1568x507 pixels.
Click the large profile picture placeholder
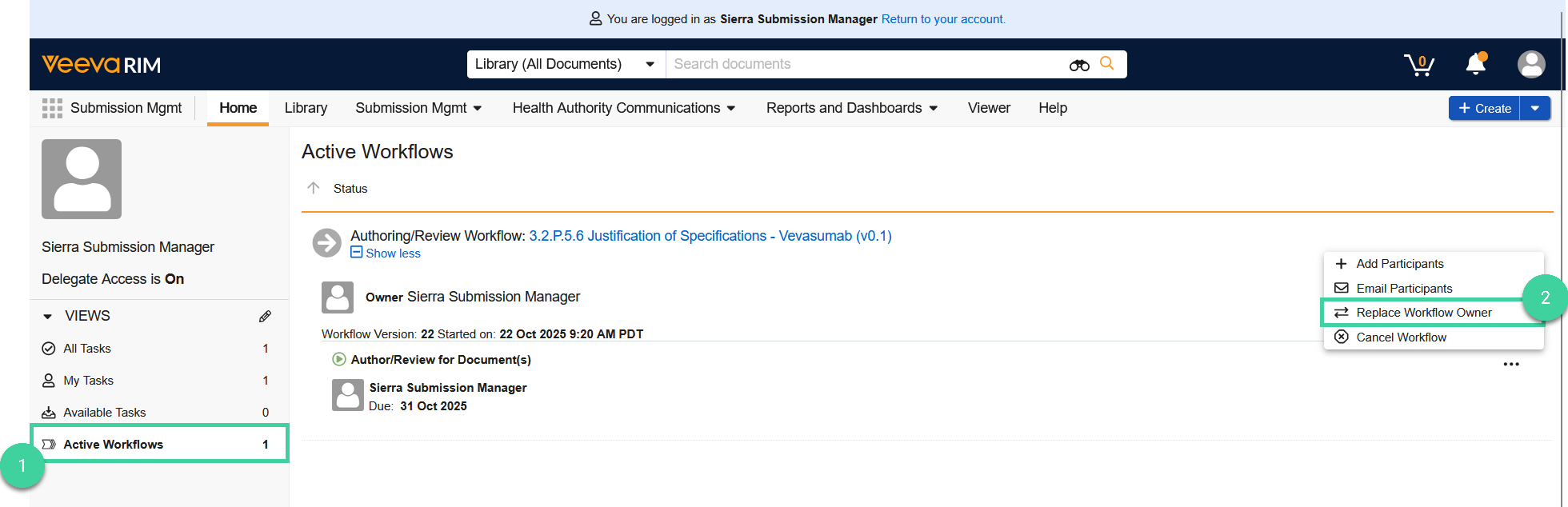coord(82,179)
